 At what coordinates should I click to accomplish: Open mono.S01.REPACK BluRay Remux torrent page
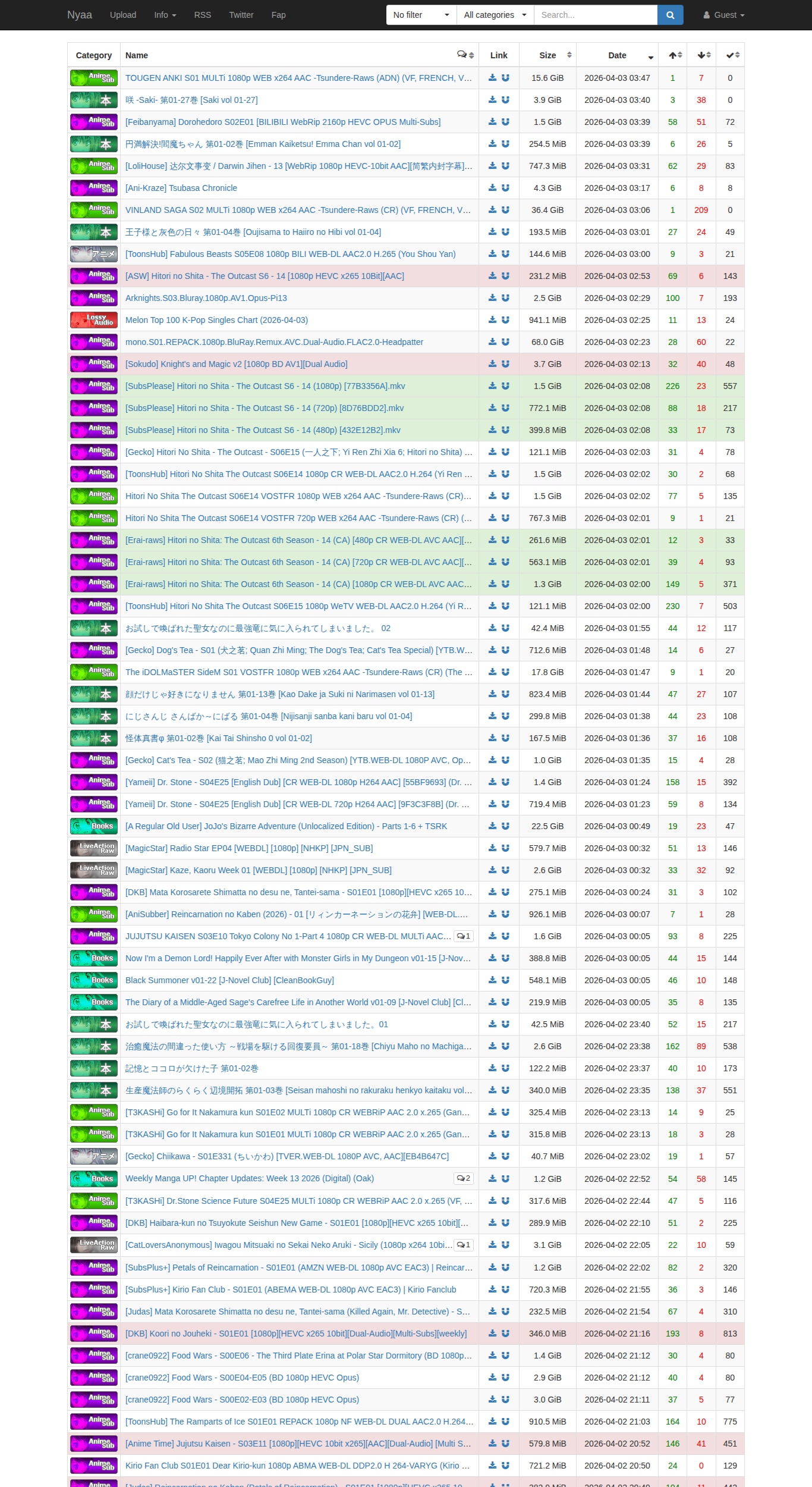coord(274,342)
